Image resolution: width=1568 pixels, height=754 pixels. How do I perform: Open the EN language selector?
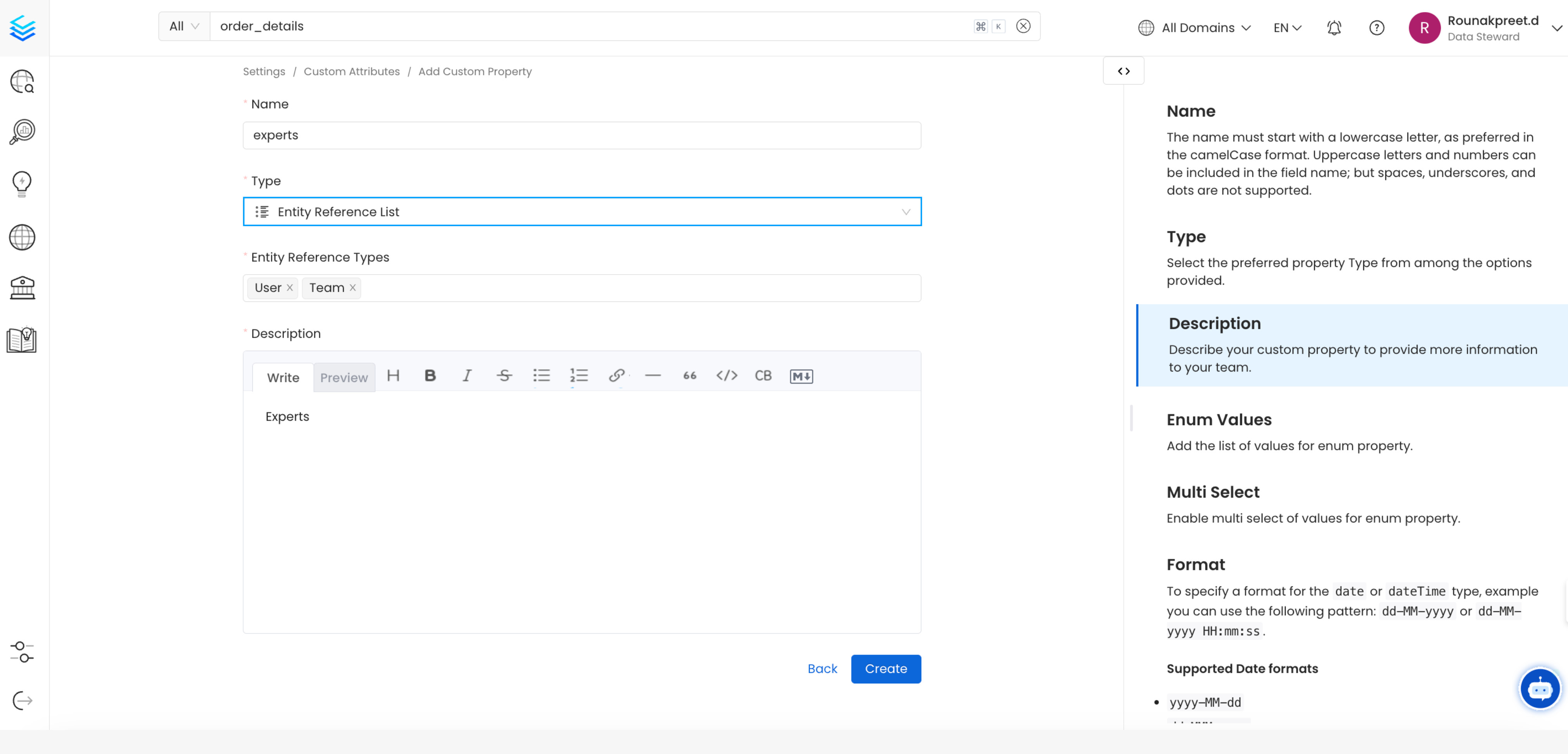1287,28
